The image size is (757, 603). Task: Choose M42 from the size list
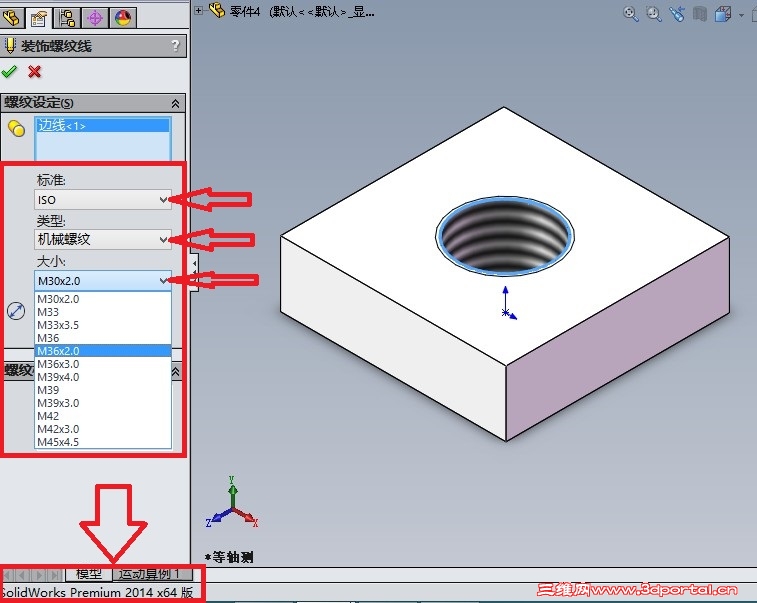103,416
